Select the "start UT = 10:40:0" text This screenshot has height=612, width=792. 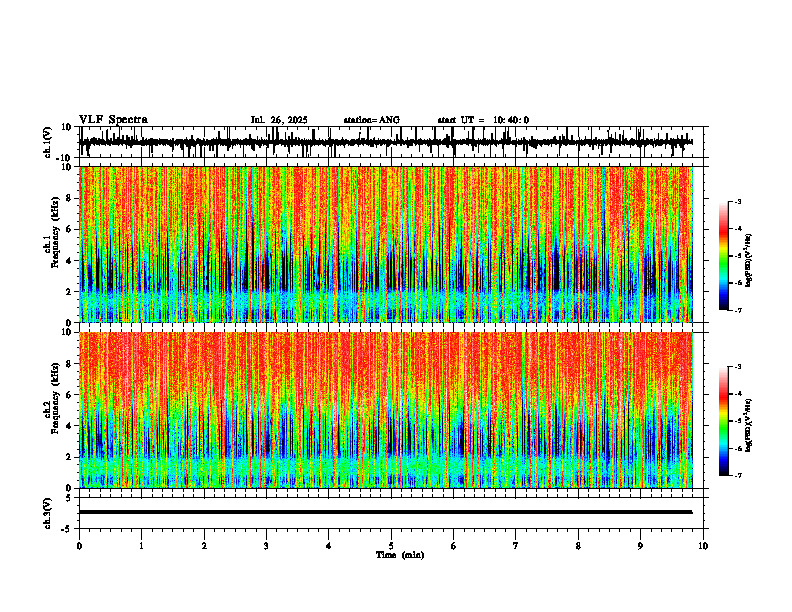(483, 120)
